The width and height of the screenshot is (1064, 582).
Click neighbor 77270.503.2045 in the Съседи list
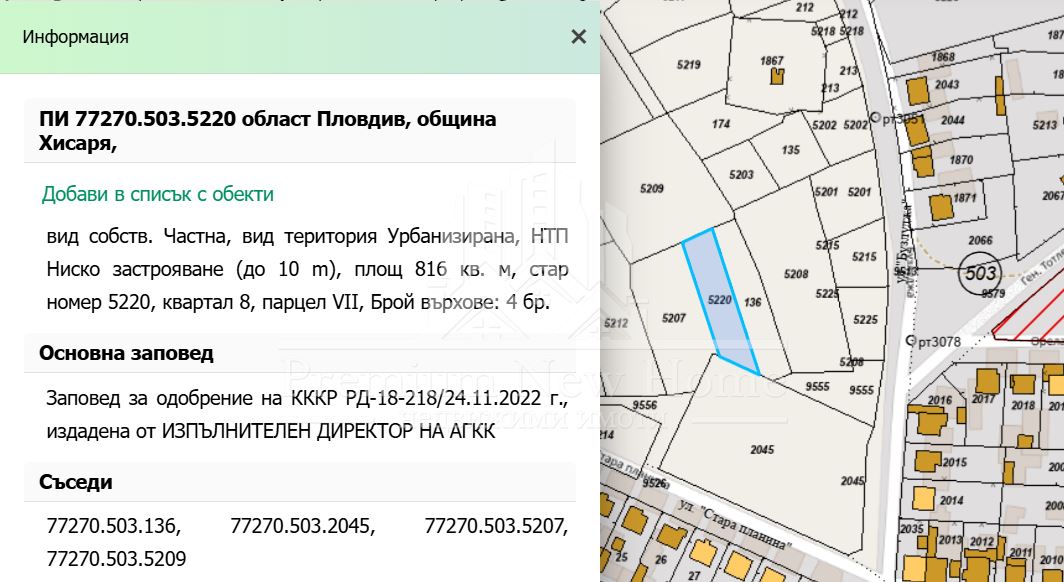[x=302, y=526]
